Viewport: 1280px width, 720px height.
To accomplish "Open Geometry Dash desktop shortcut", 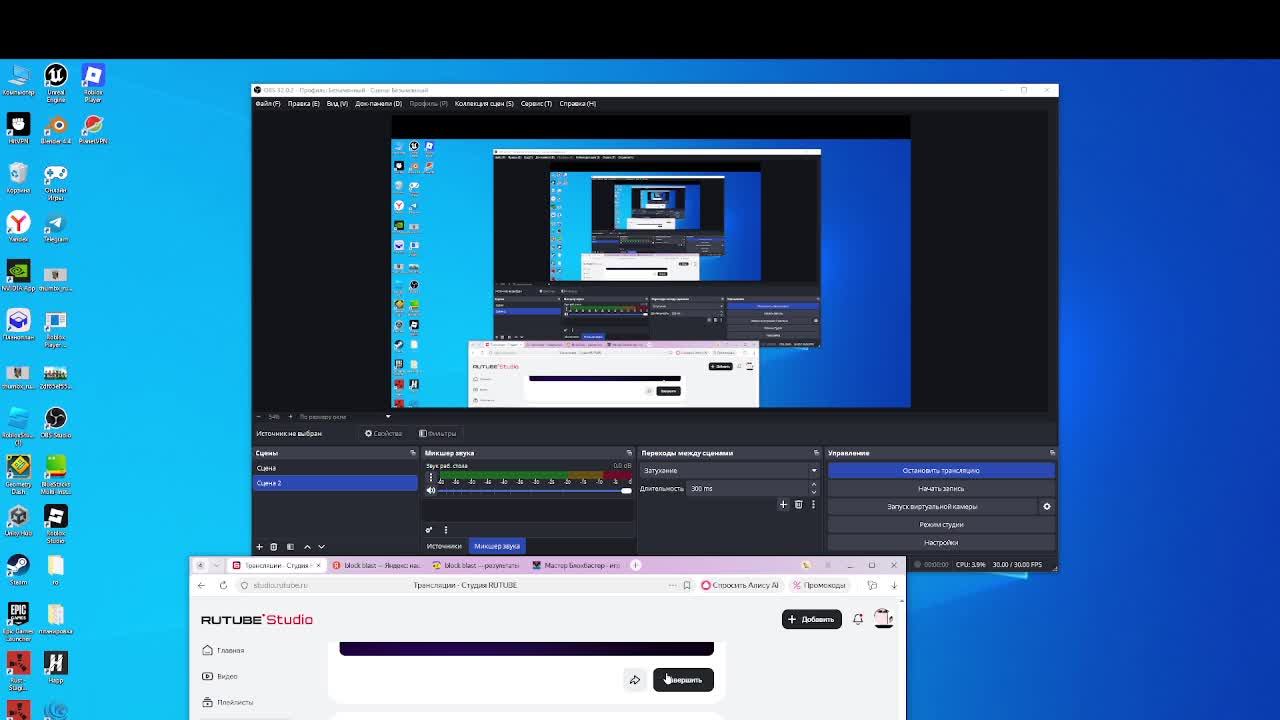I will pos(18,474).
